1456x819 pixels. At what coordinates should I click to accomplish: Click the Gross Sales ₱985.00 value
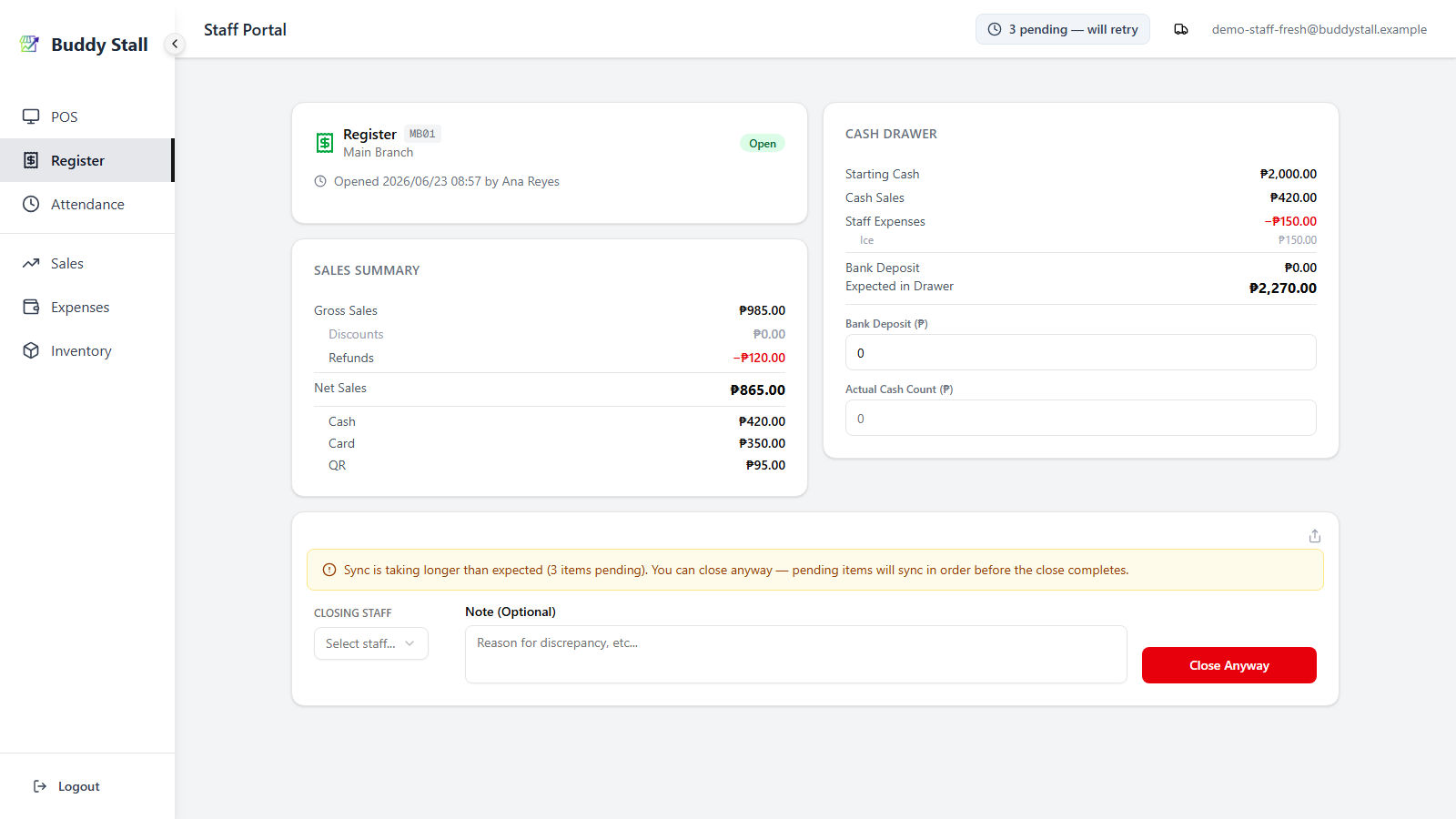point(763,310)
